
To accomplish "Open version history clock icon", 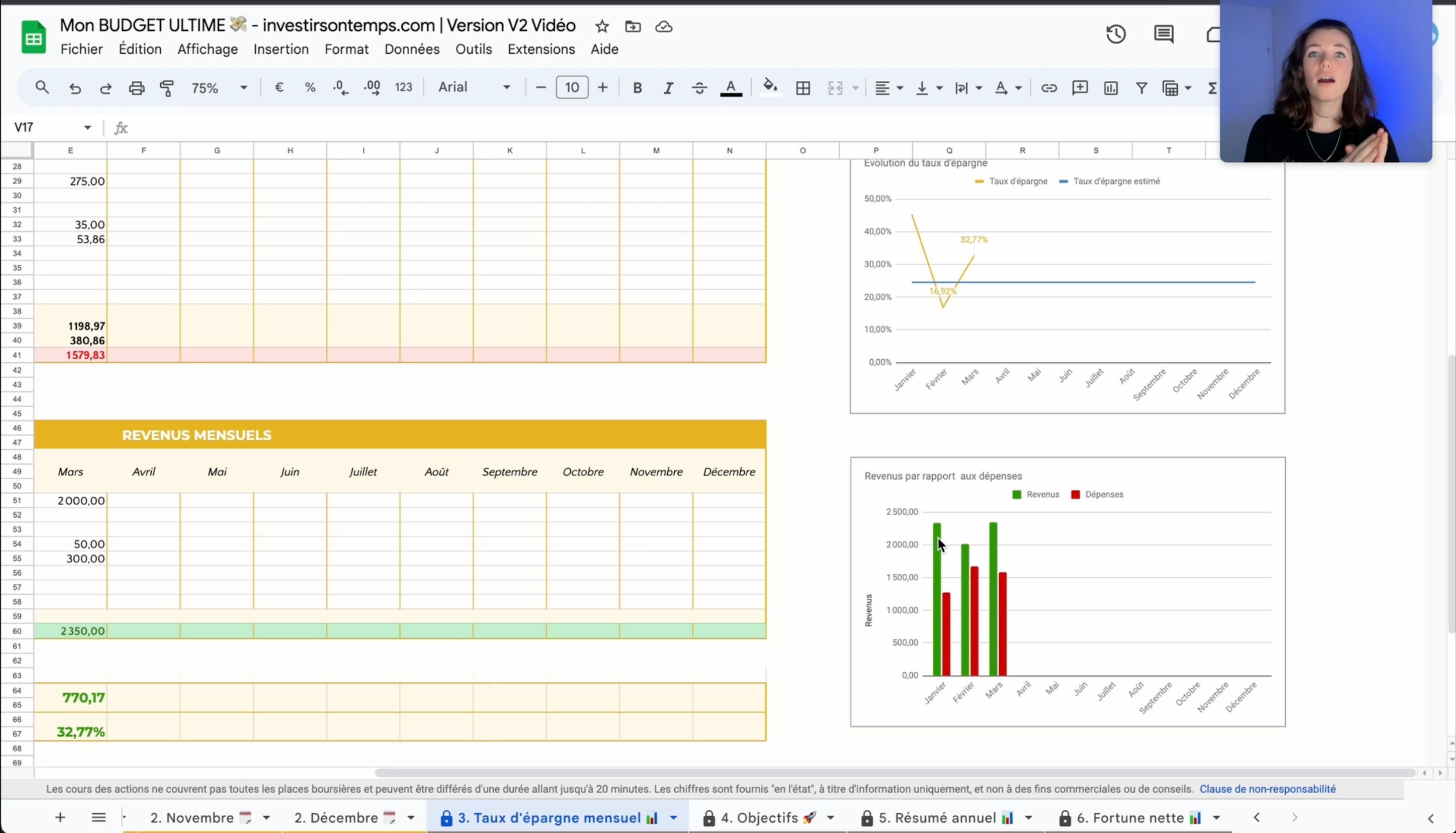I will click(1115, 35).
